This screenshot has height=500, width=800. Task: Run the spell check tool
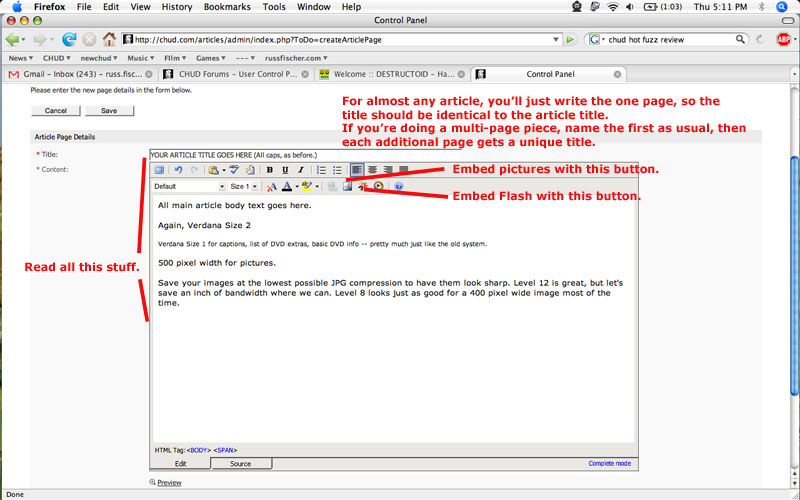(x=234, y=170)
